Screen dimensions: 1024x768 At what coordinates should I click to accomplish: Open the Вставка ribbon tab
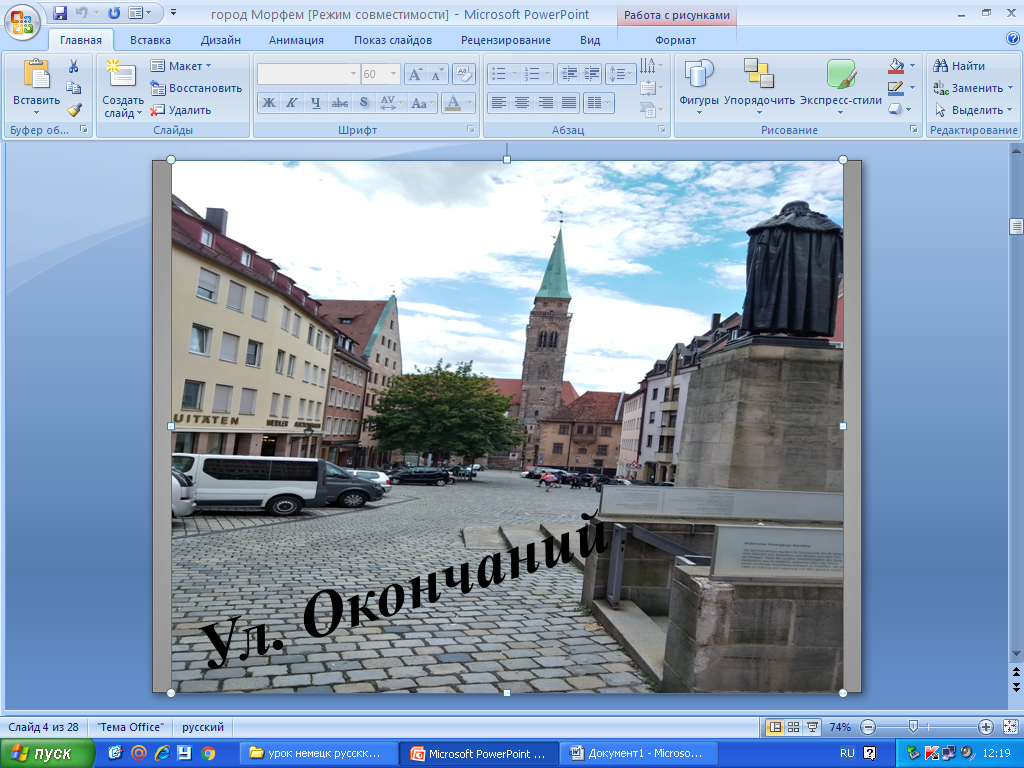(150, 40)
